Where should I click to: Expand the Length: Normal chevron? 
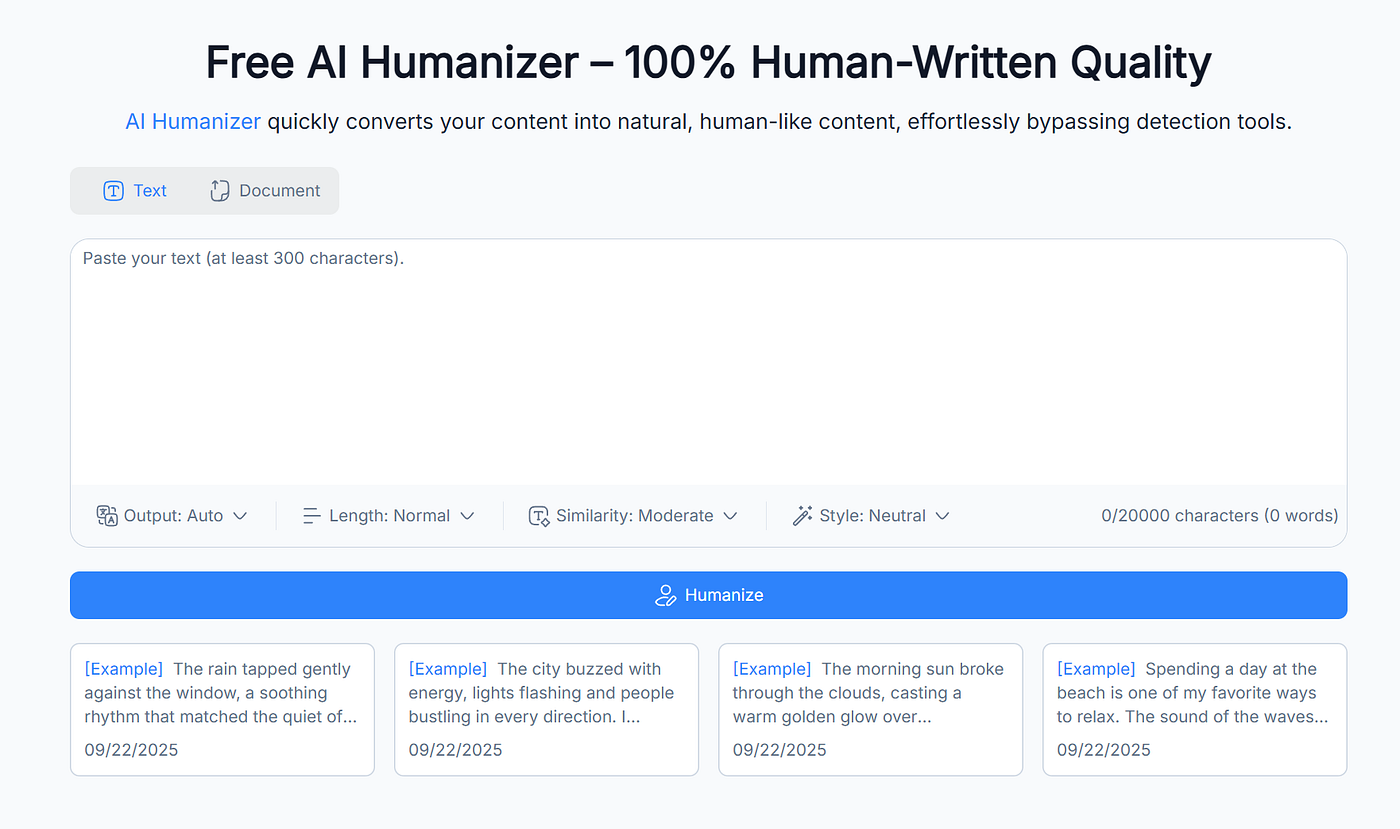[x=467, y=516]
